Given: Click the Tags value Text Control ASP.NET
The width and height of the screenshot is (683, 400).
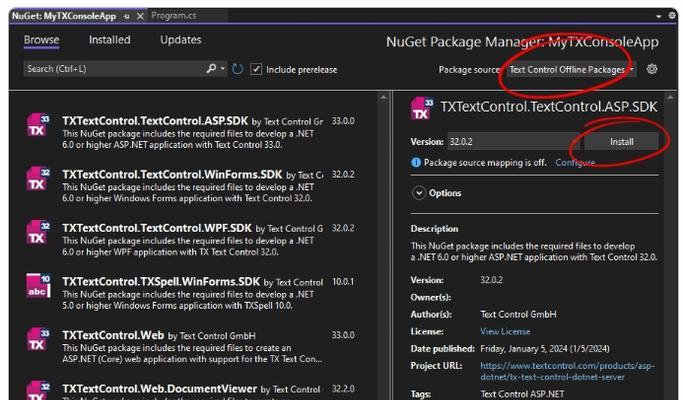Looking at the screenshot, I should [x=522, y=394].
